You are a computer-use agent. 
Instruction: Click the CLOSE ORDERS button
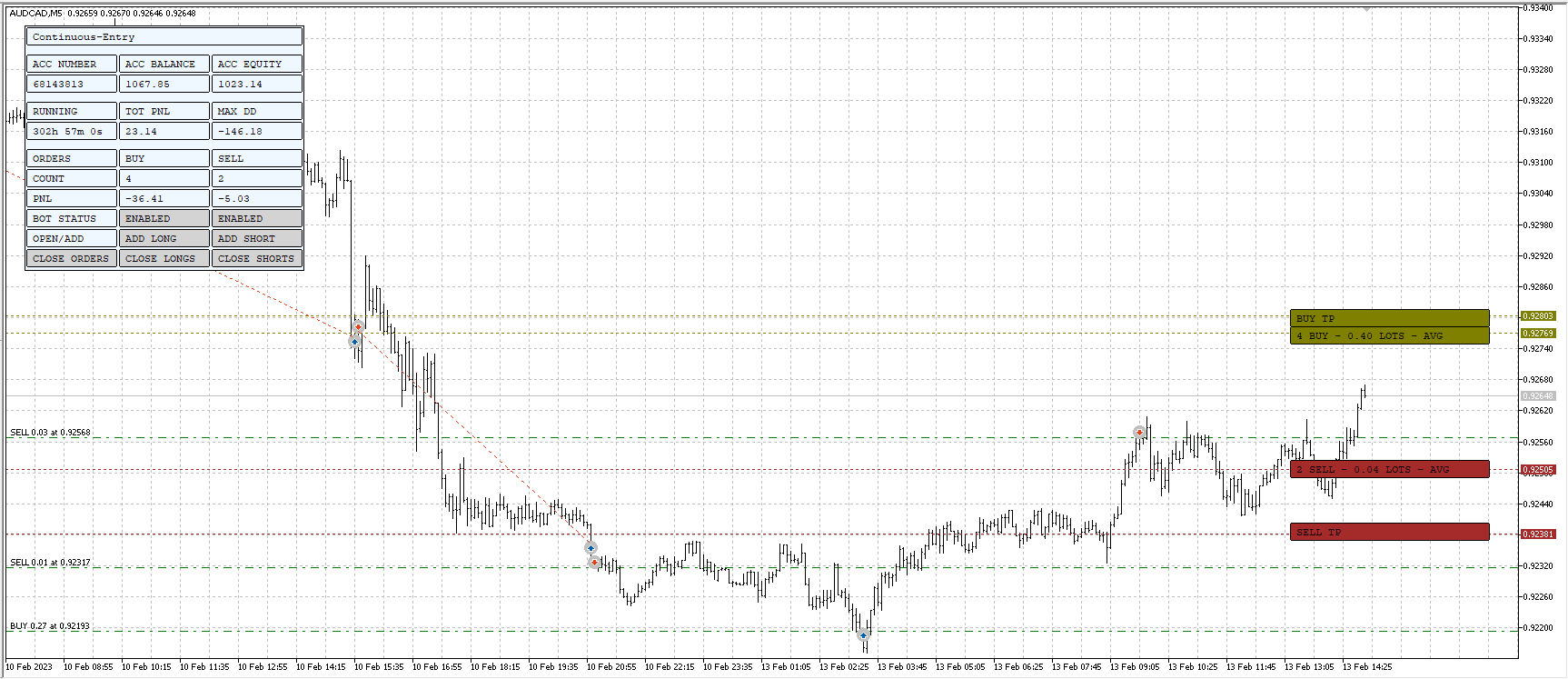72,259
